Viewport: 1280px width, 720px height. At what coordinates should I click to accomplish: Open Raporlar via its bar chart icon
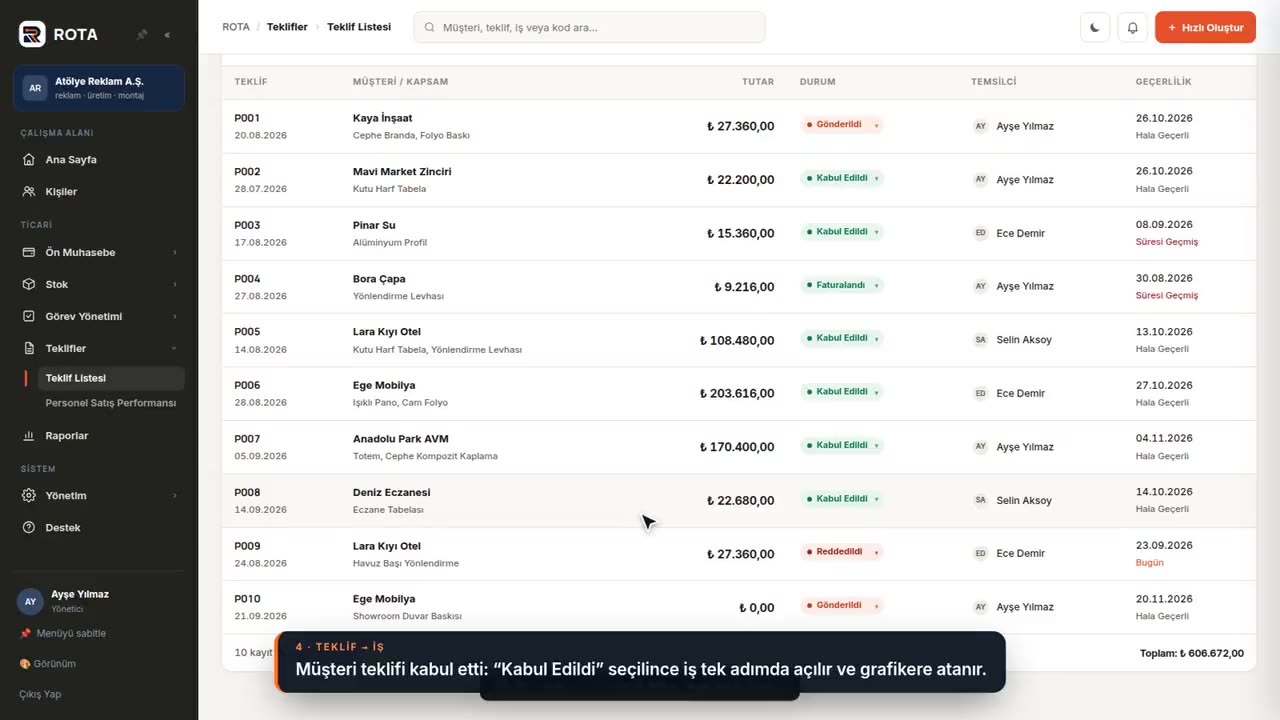29,436
